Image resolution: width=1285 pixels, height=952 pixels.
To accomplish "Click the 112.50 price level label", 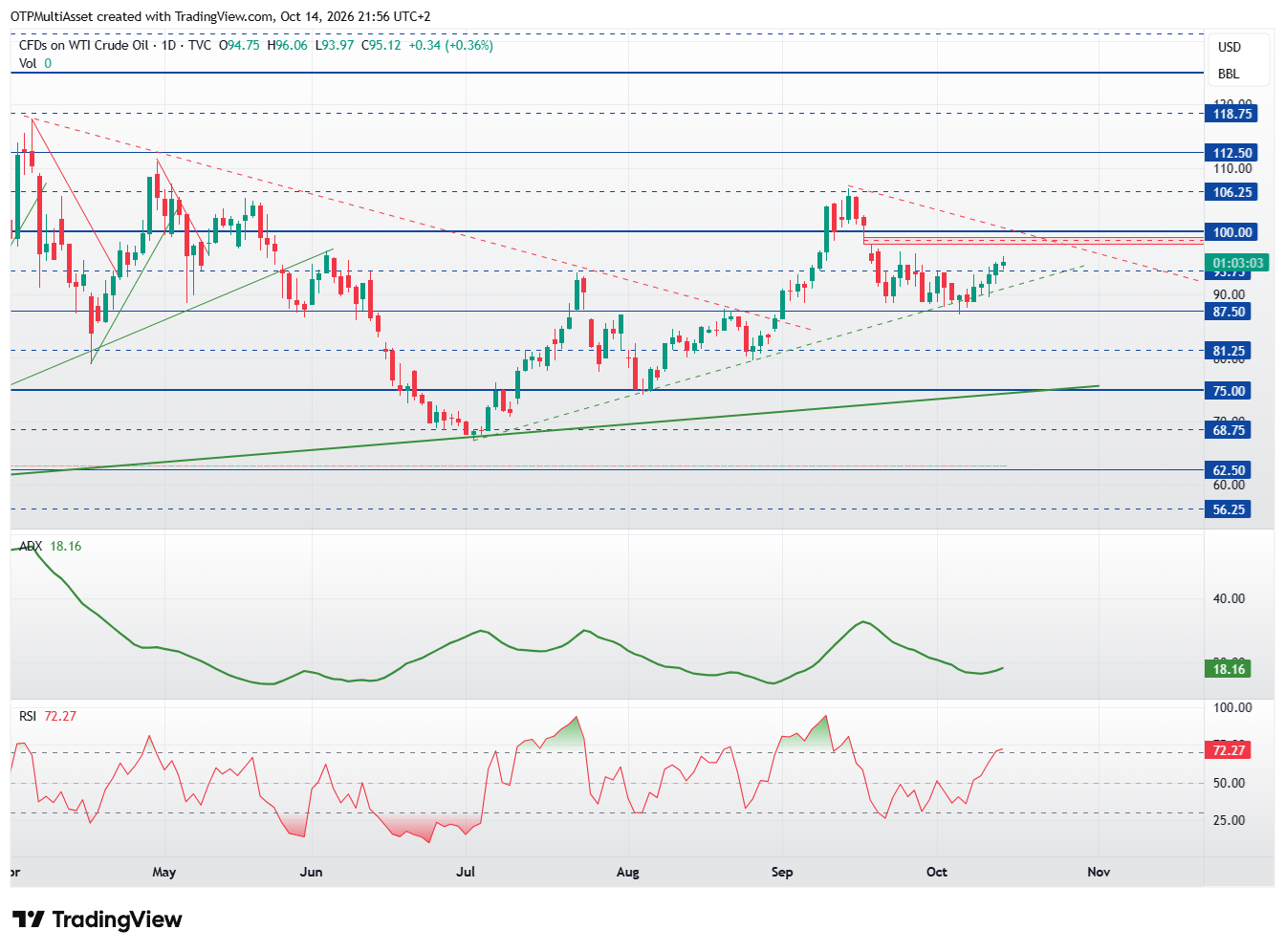I will pos(1231,153).
